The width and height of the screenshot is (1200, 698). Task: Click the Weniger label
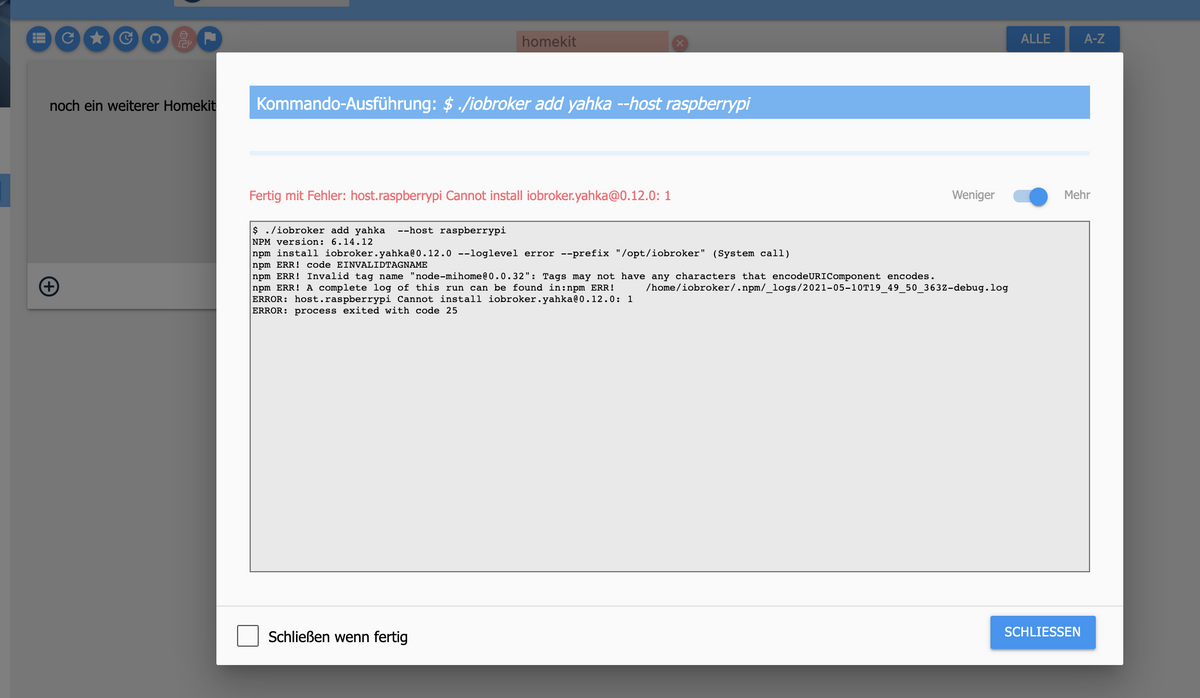click(x=973, y=196)
